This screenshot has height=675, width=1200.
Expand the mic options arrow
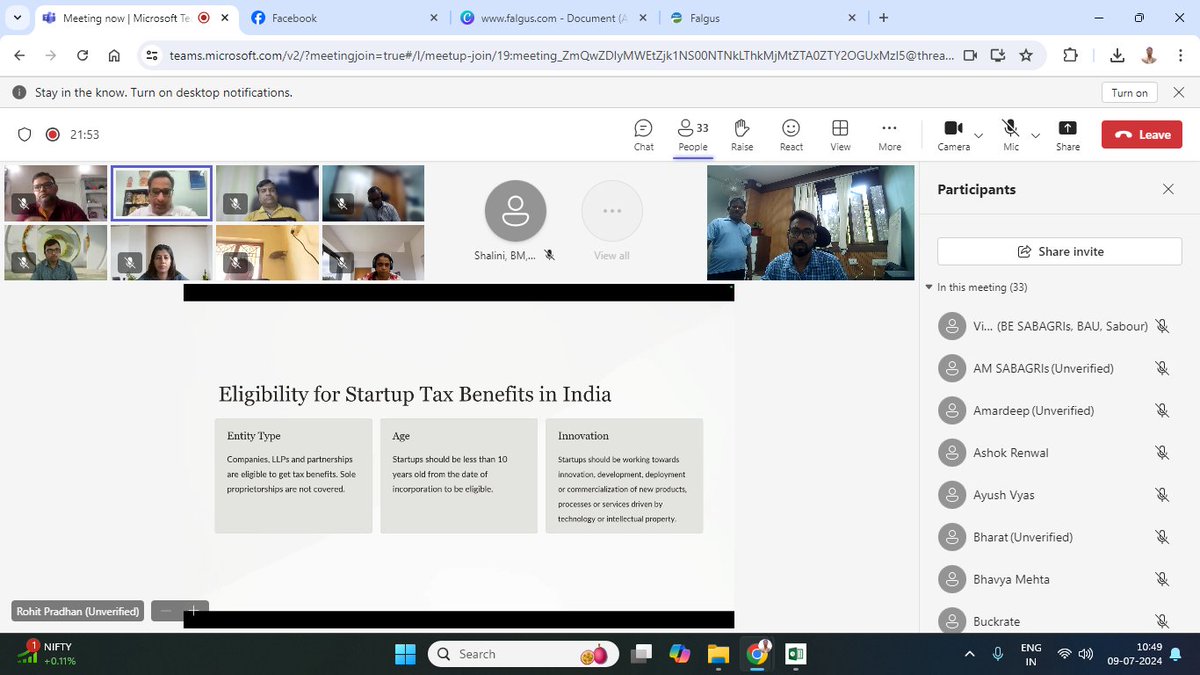1035,135
